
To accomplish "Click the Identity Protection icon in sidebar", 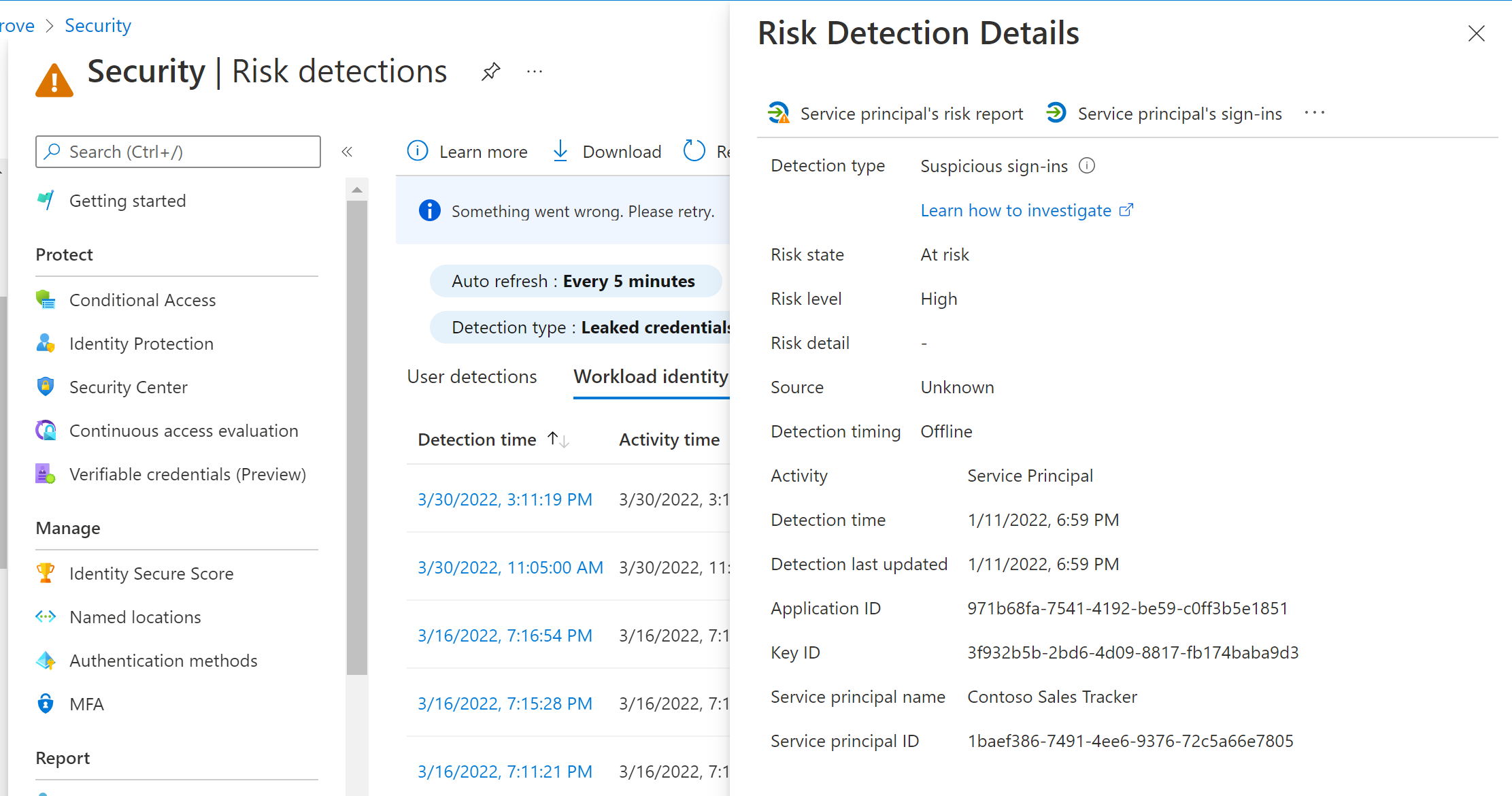I will 46,343.
